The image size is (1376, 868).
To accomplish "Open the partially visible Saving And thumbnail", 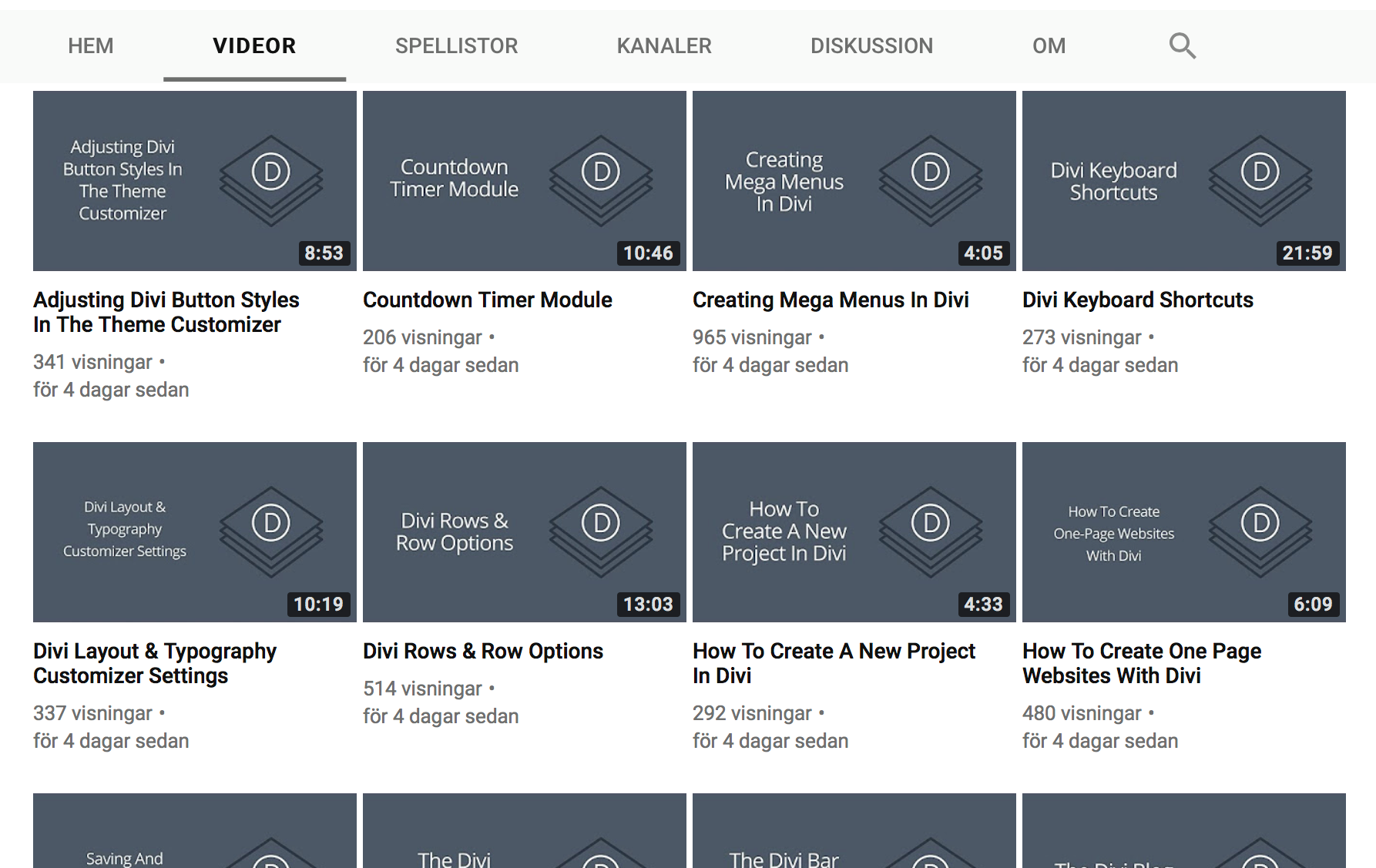I will tap(195, 831).
